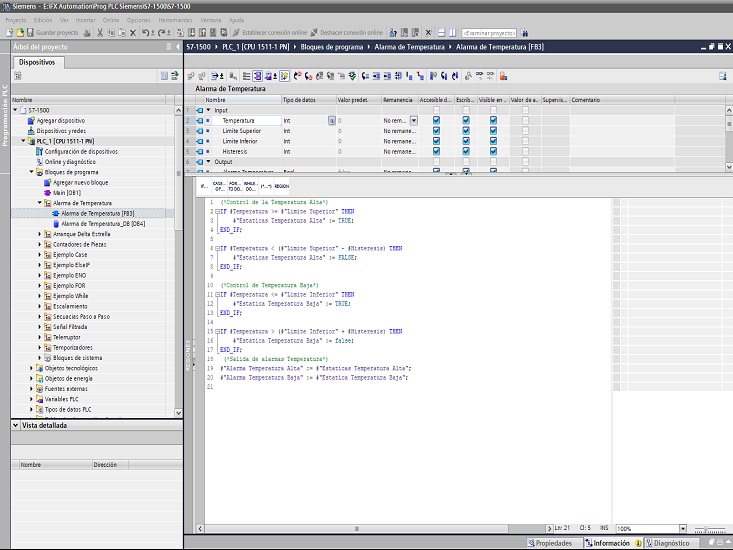
Task: Switch to the Dispositivos tab
Action: coord(39,62)
